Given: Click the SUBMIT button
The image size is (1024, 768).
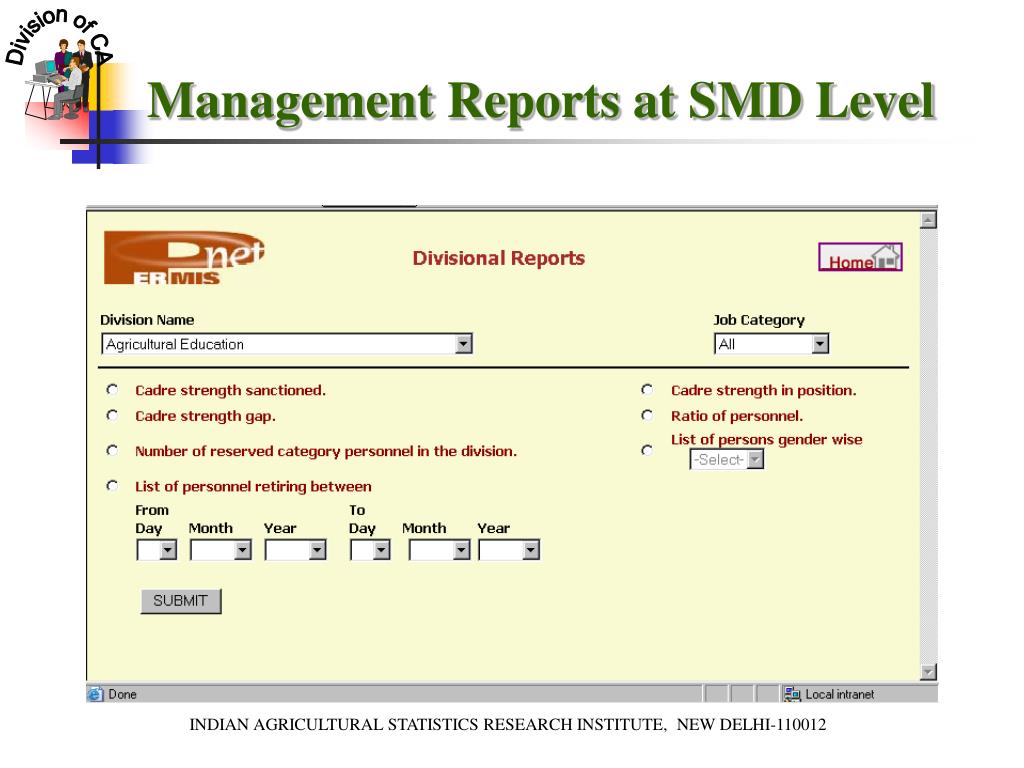Looking at the screenshot, I should (x=181, y=601).
